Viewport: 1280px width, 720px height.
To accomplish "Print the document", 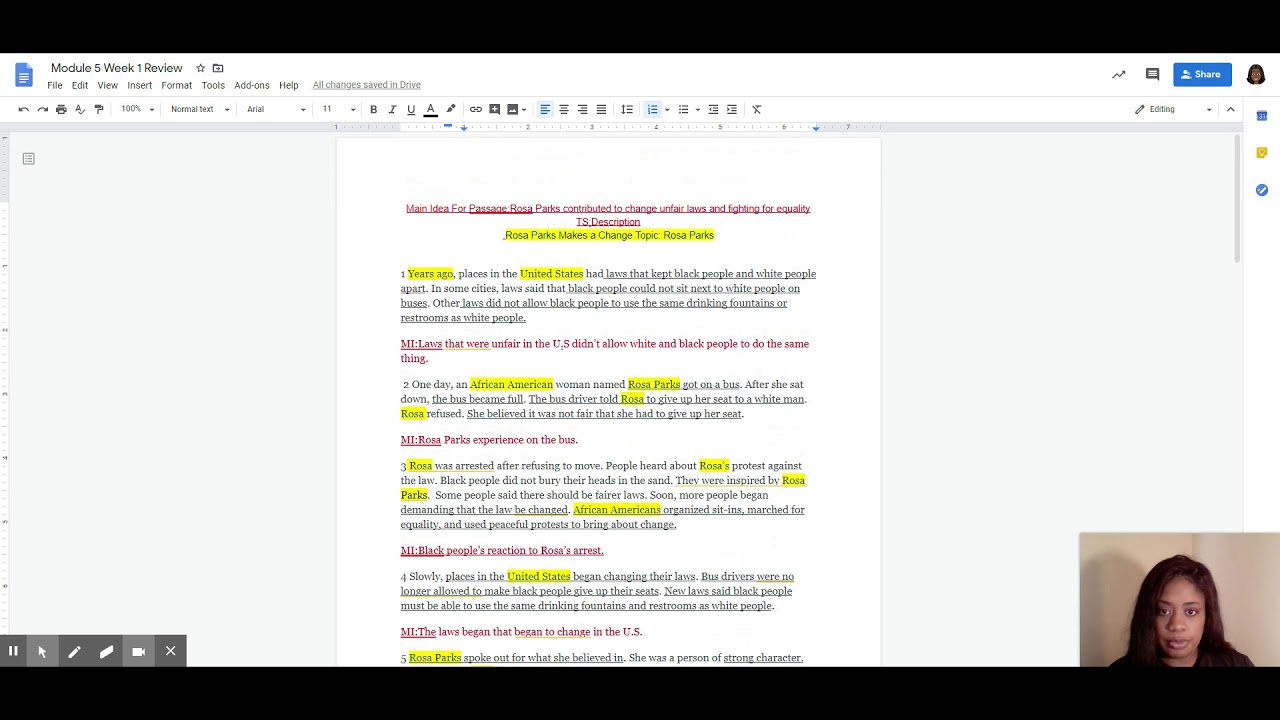I will click(61, 109).
